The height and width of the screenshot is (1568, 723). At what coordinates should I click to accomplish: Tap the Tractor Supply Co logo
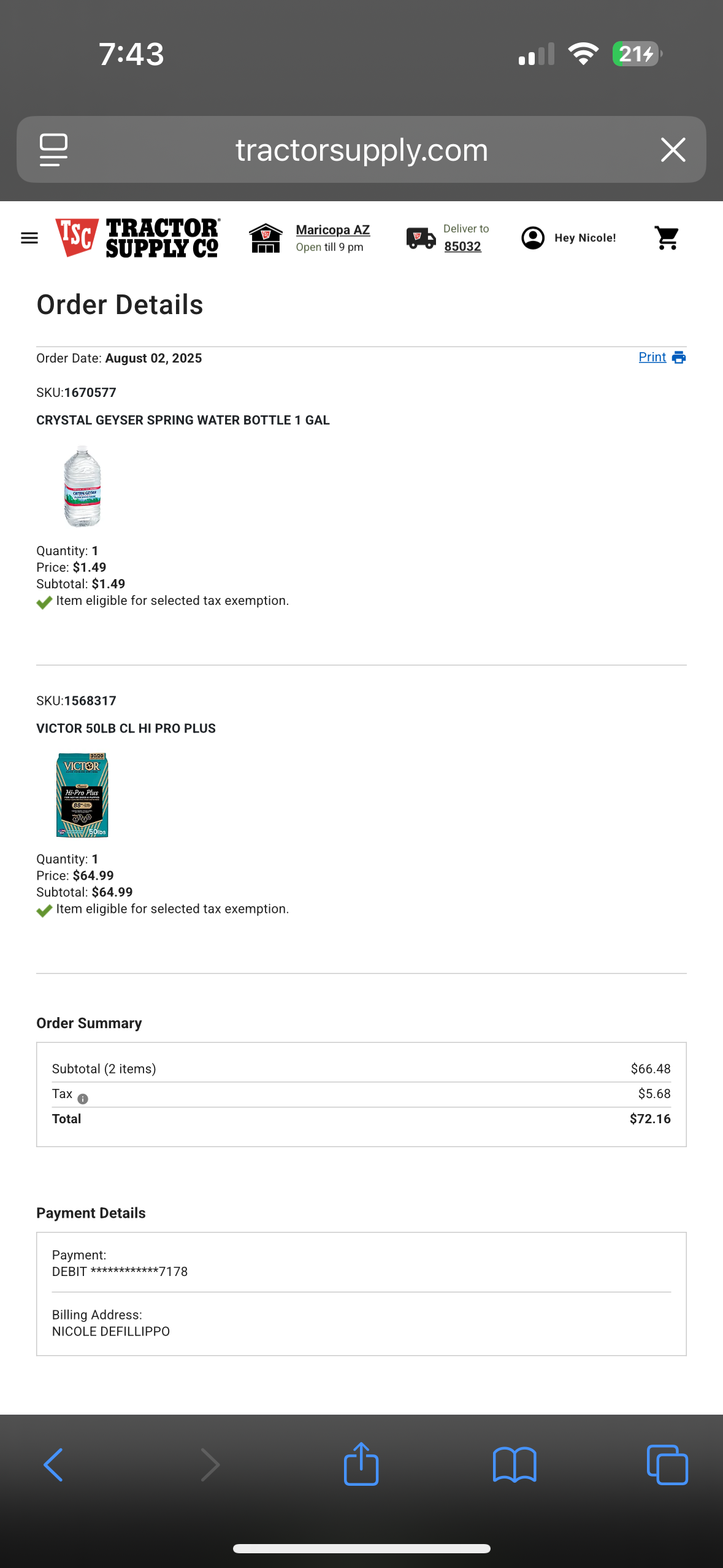click(138, 238)
